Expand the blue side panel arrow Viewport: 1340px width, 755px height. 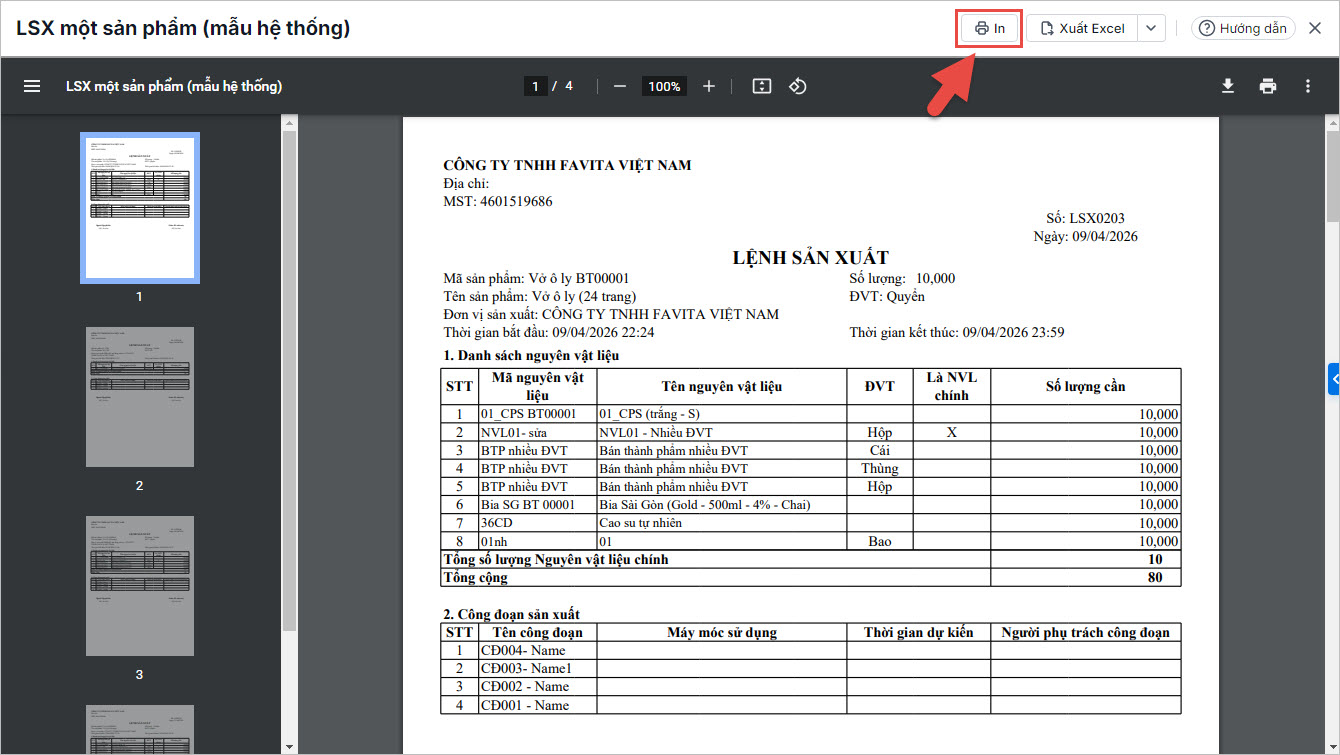tap(1334, 379)
